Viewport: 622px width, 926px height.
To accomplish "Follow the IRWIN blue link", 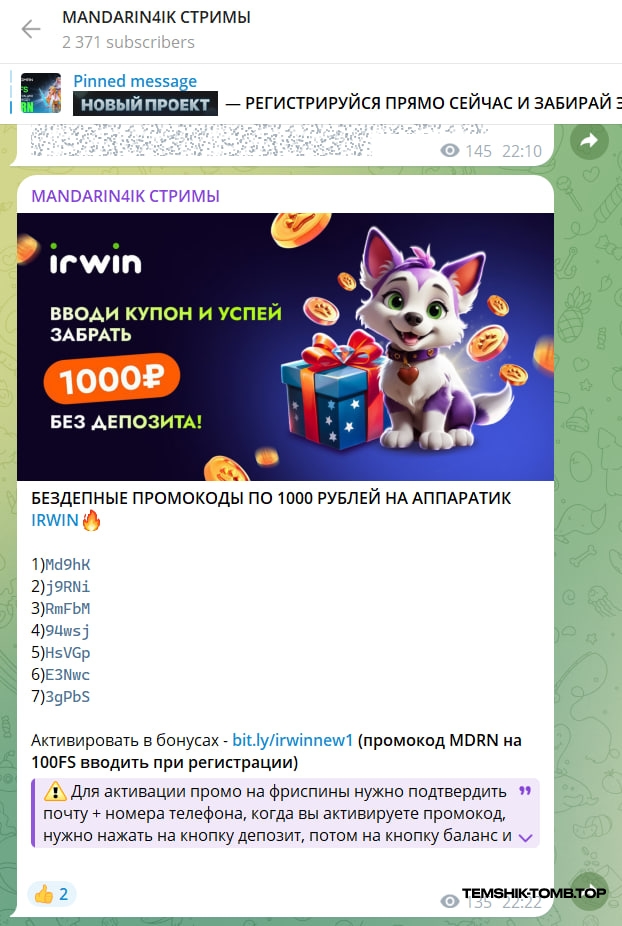I will click(54, 520).
